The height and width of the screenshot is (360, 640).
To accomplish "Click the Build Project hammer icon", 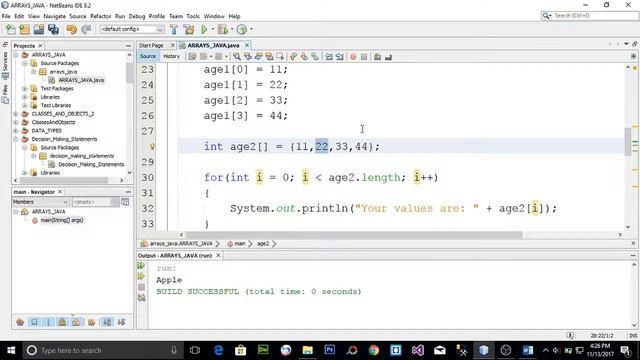I will tap(174, 29).
